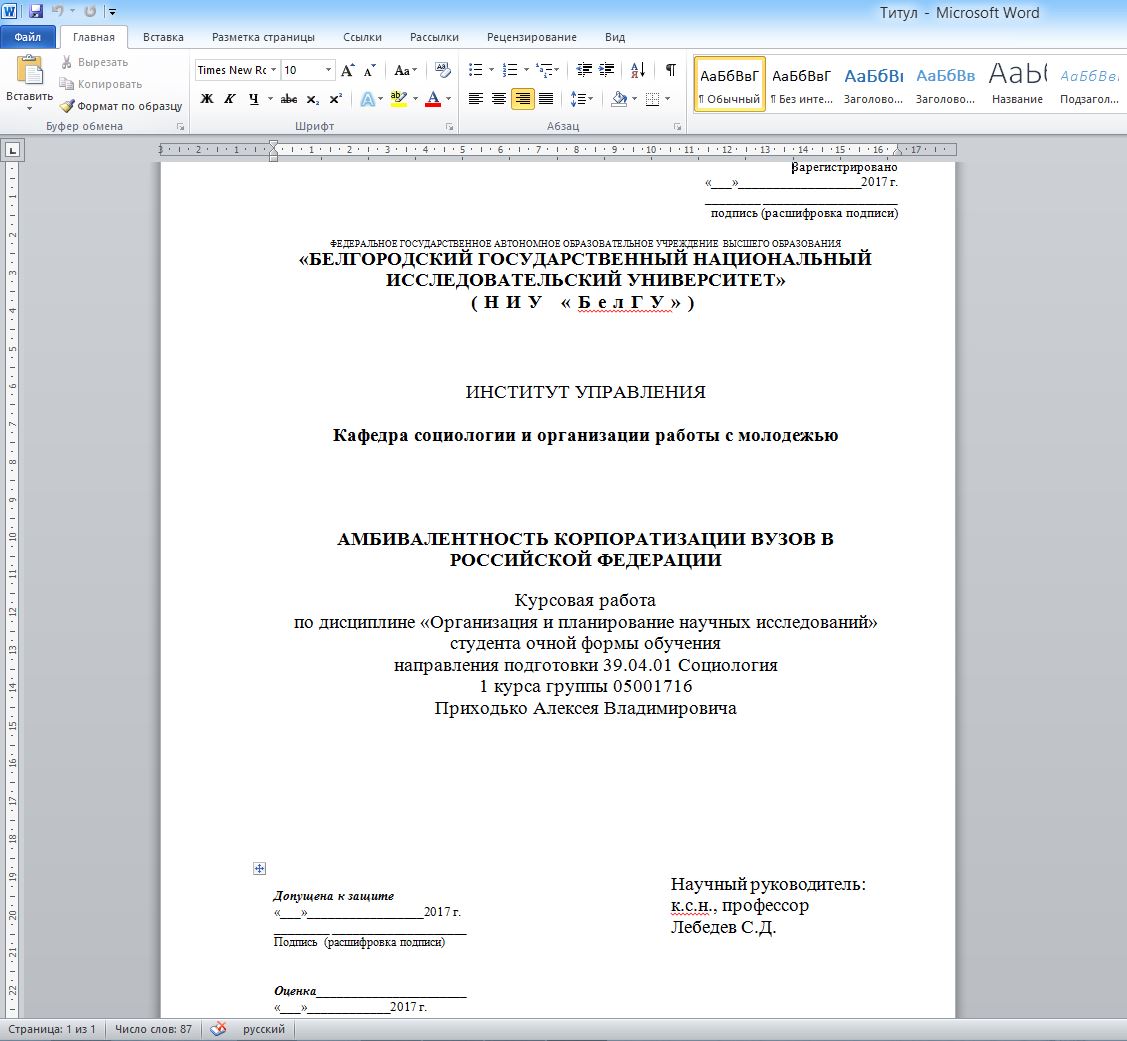Apply subscript formatting
Image resolution: width=1127 pixels, height=1041 pixels.
tap(312, 98)
